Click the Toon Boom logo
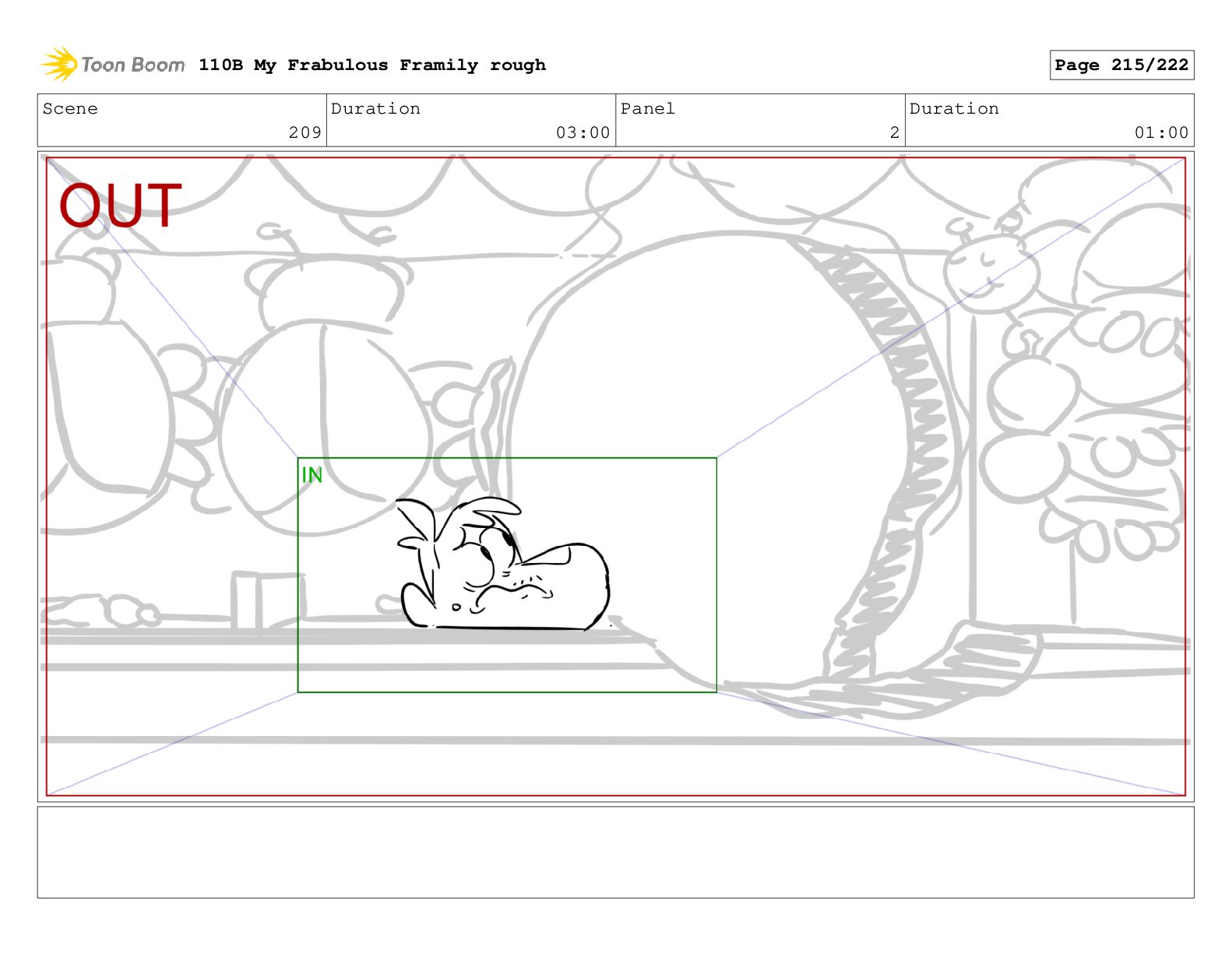 click(x=113, y=65)
